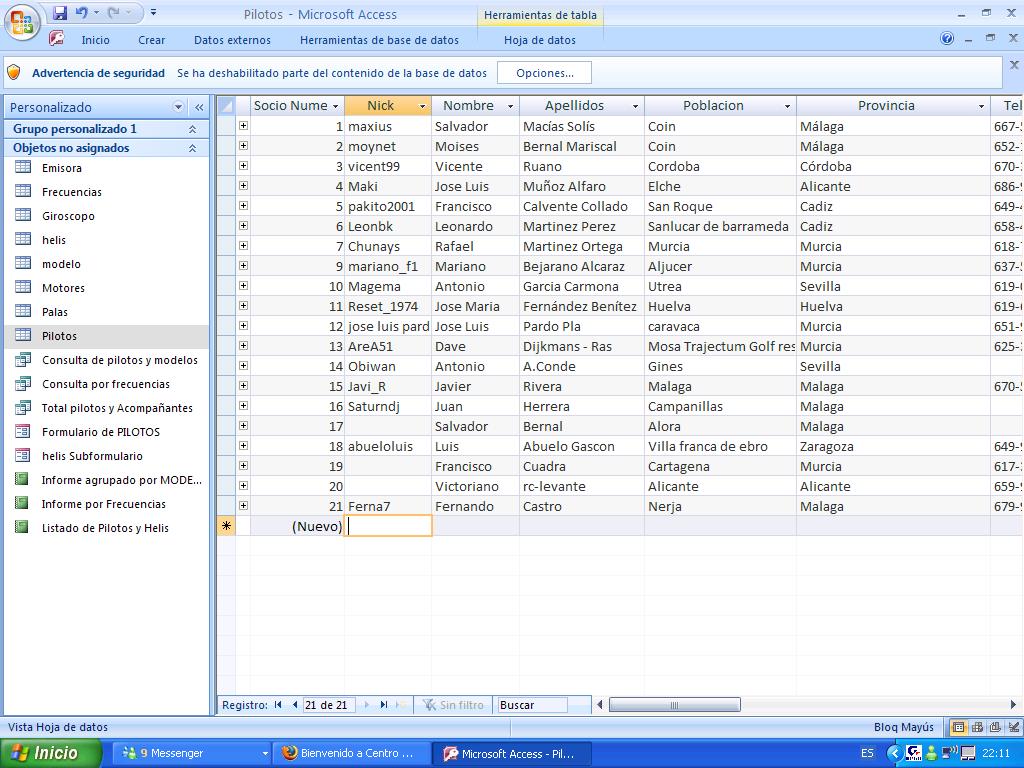The width and height of the screenshot is (1024, 768).
Task: Open the Personalizado navigation pane menu
Action: coord(179,107)
